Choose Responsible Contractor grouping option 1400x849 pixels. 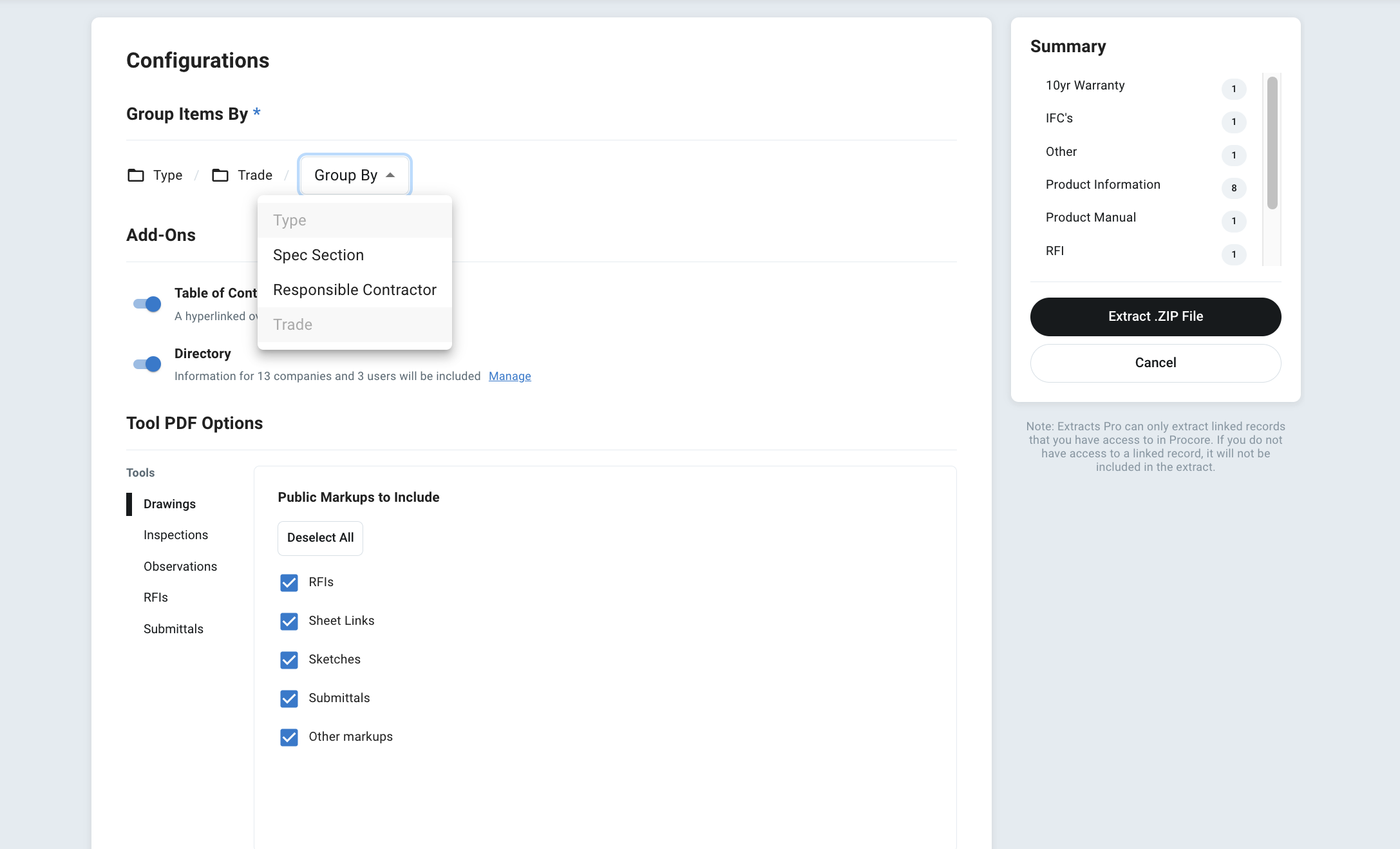click(x=354, y=290)
